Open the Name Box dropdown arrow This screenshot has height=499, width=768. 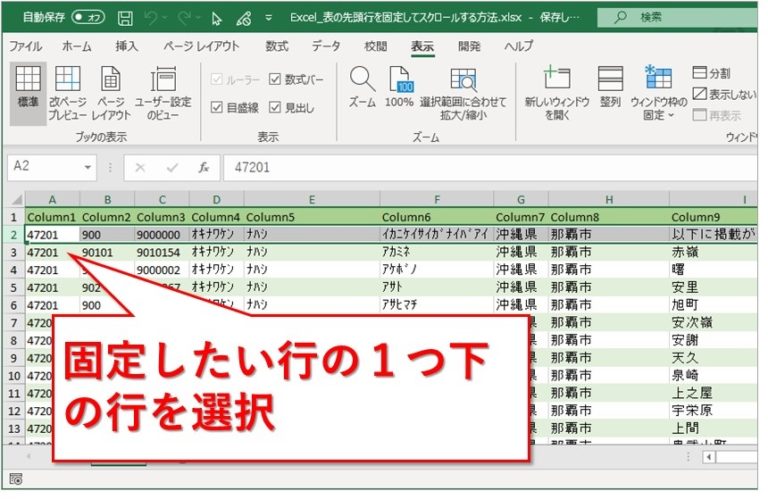87,167
